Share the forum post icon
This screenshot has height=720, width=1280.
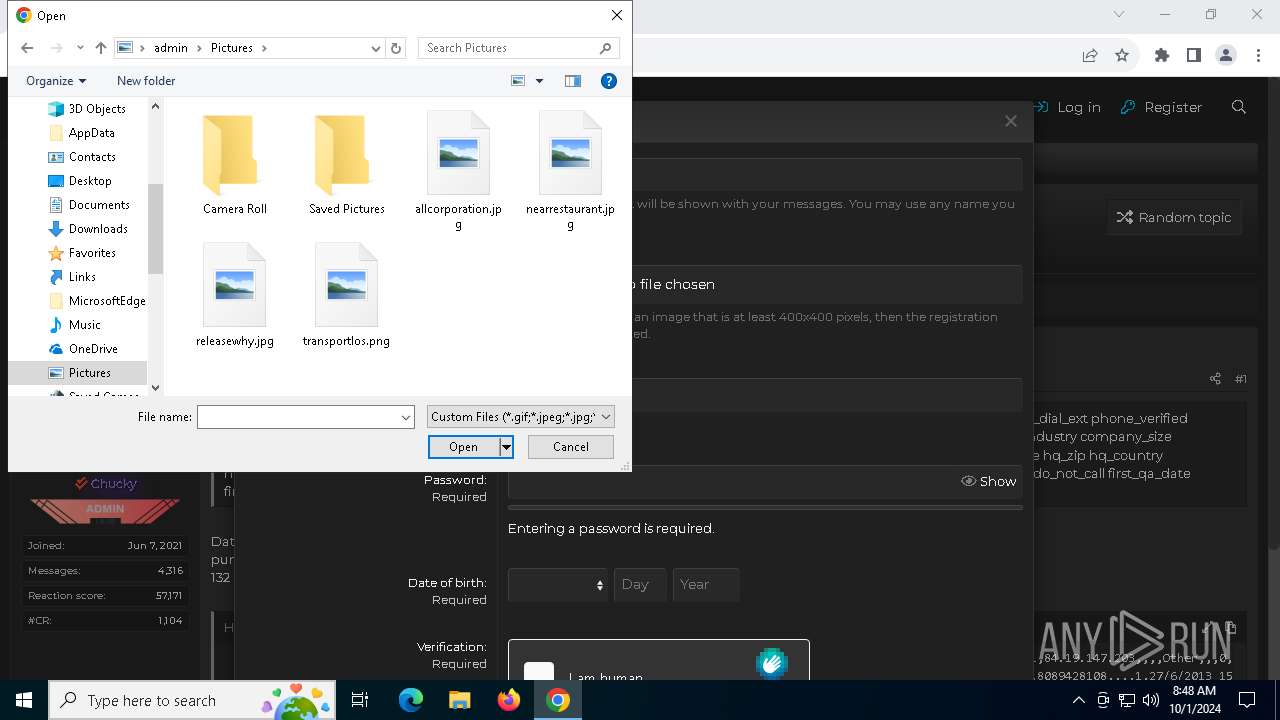tap(1215, 379)
